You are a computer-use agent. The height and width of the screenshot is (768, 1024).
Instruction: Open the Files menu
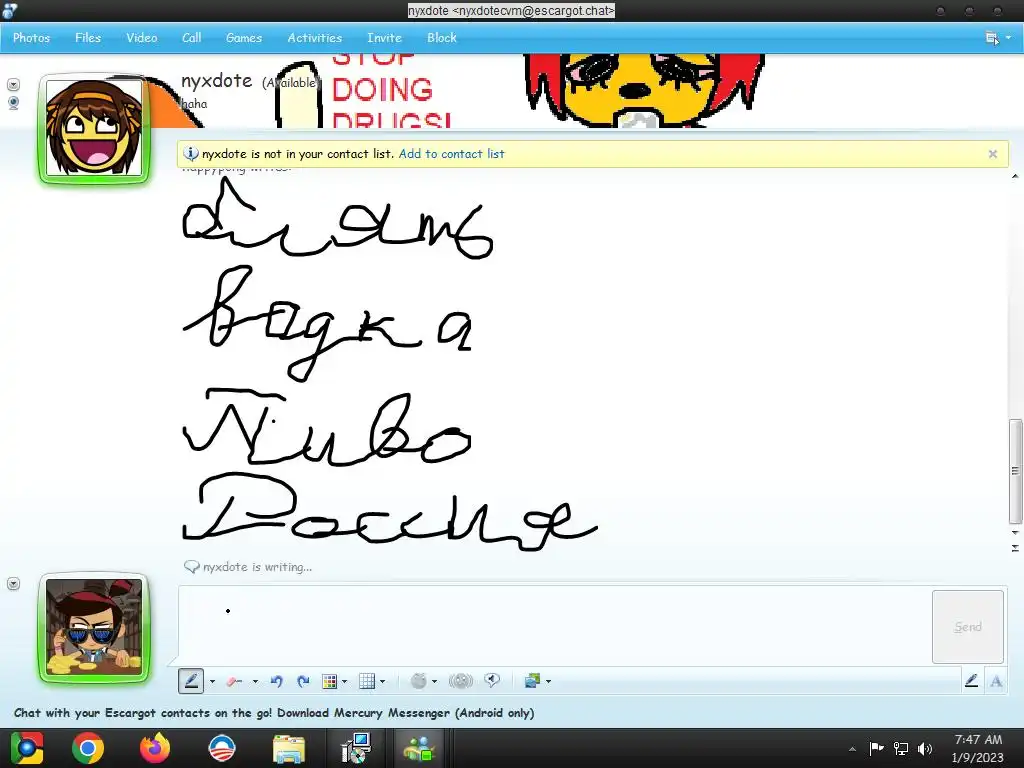pos(88,38)
